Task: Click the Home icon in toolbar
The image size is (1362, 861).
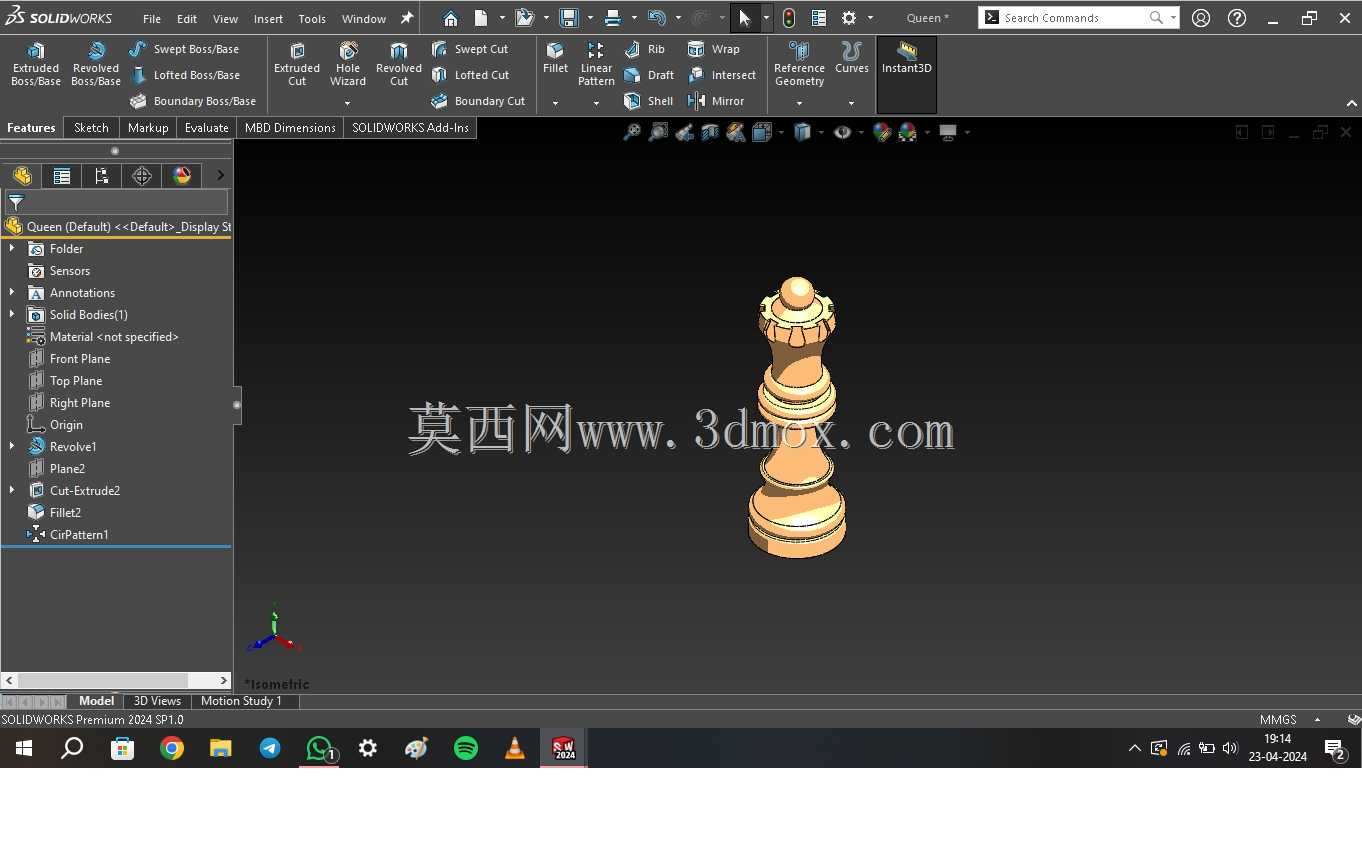Action: (450, 18)
